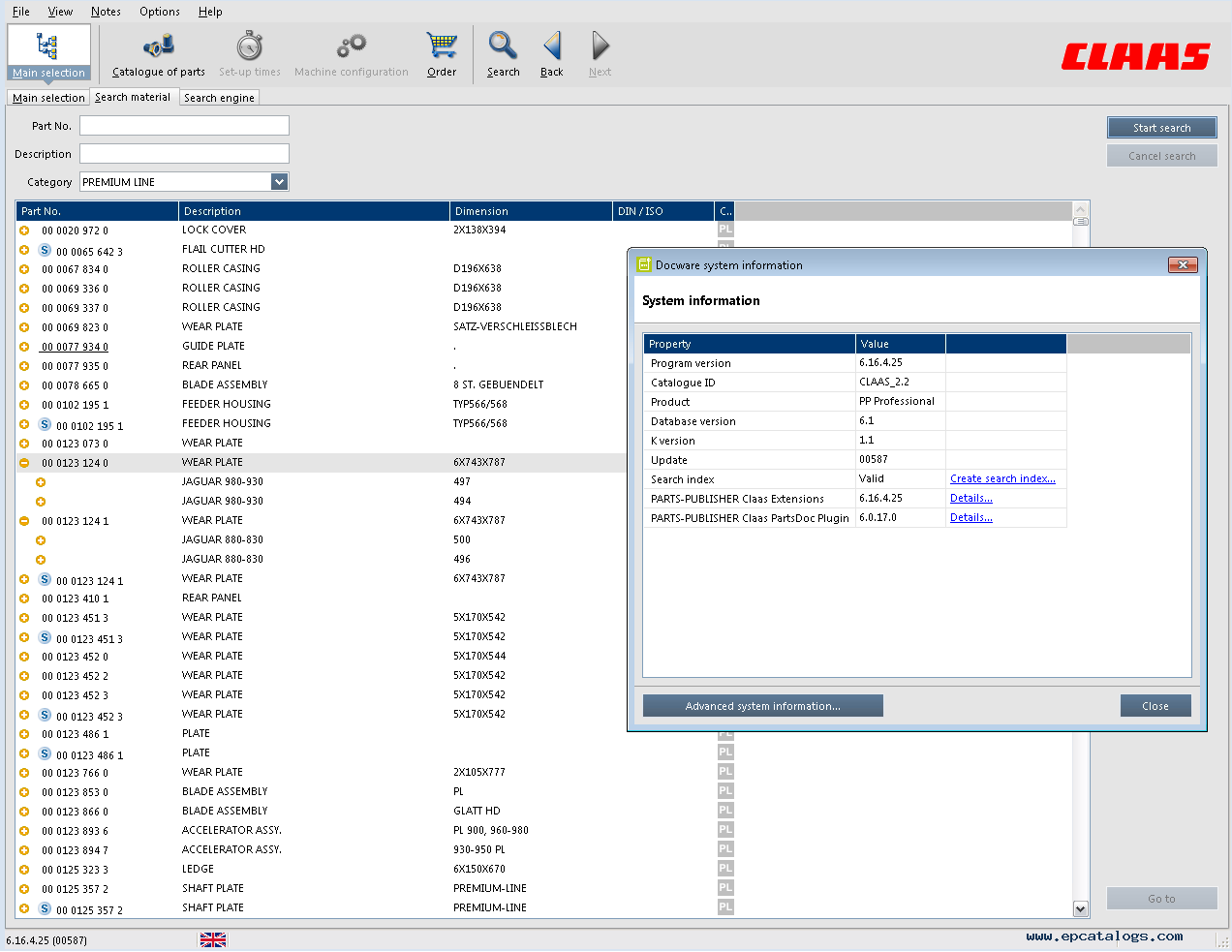The image size is (1232, 952).
Task: Expand the JAGUAR 880-830 sub-row with dimension 500
Action: pos(41,540)
